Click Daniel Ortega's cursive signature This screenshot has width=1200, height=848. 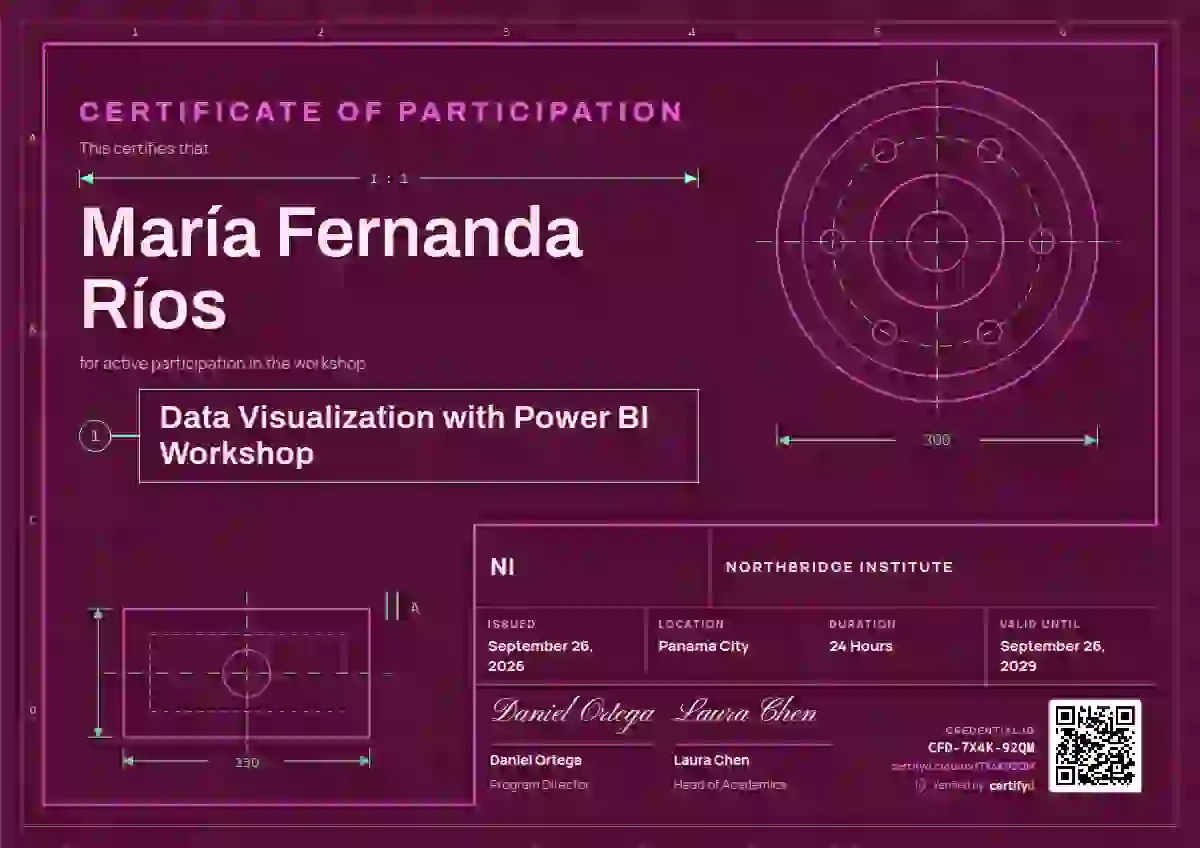[x=572, y=713]
